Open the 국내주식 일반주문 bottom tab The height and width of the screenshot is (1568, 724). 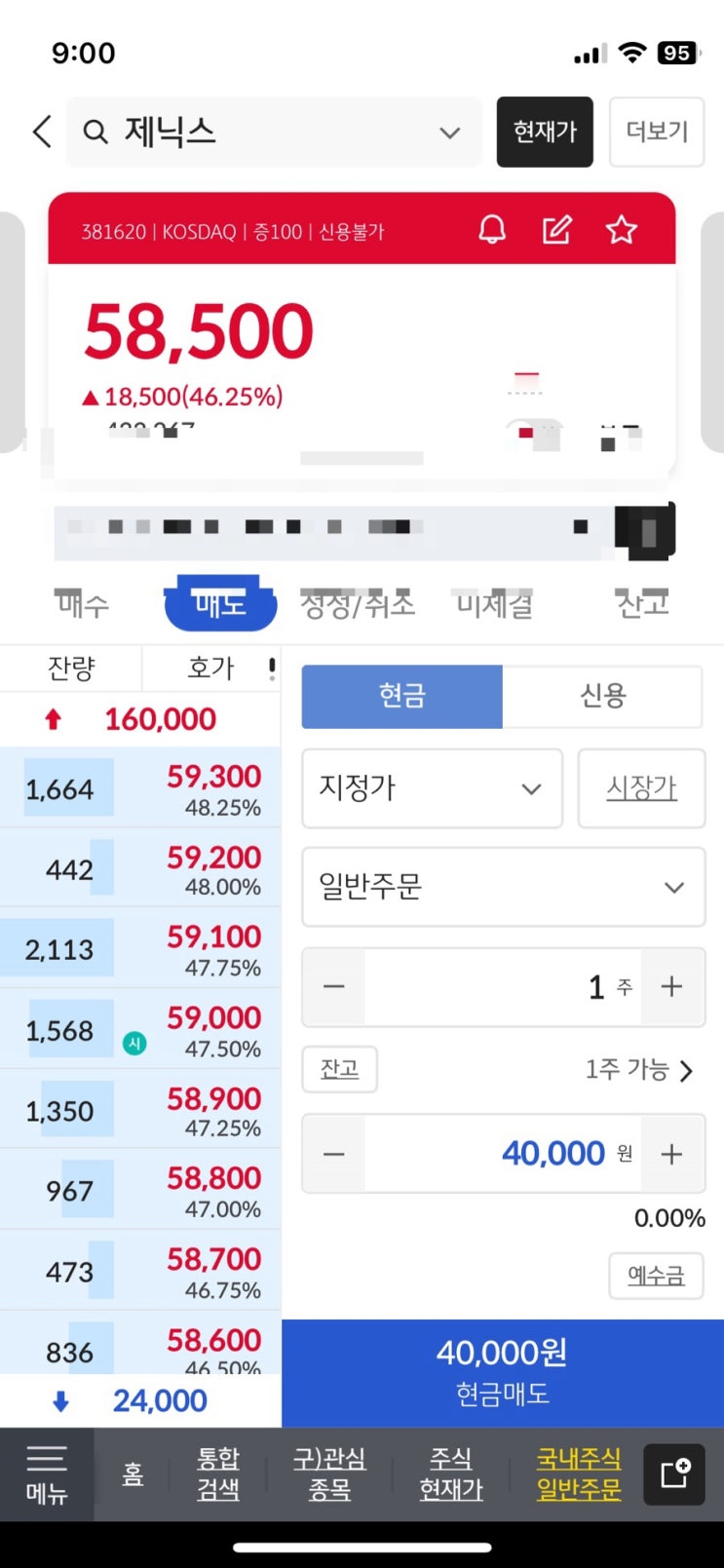pyautogui.click(x=579, y=1473)
